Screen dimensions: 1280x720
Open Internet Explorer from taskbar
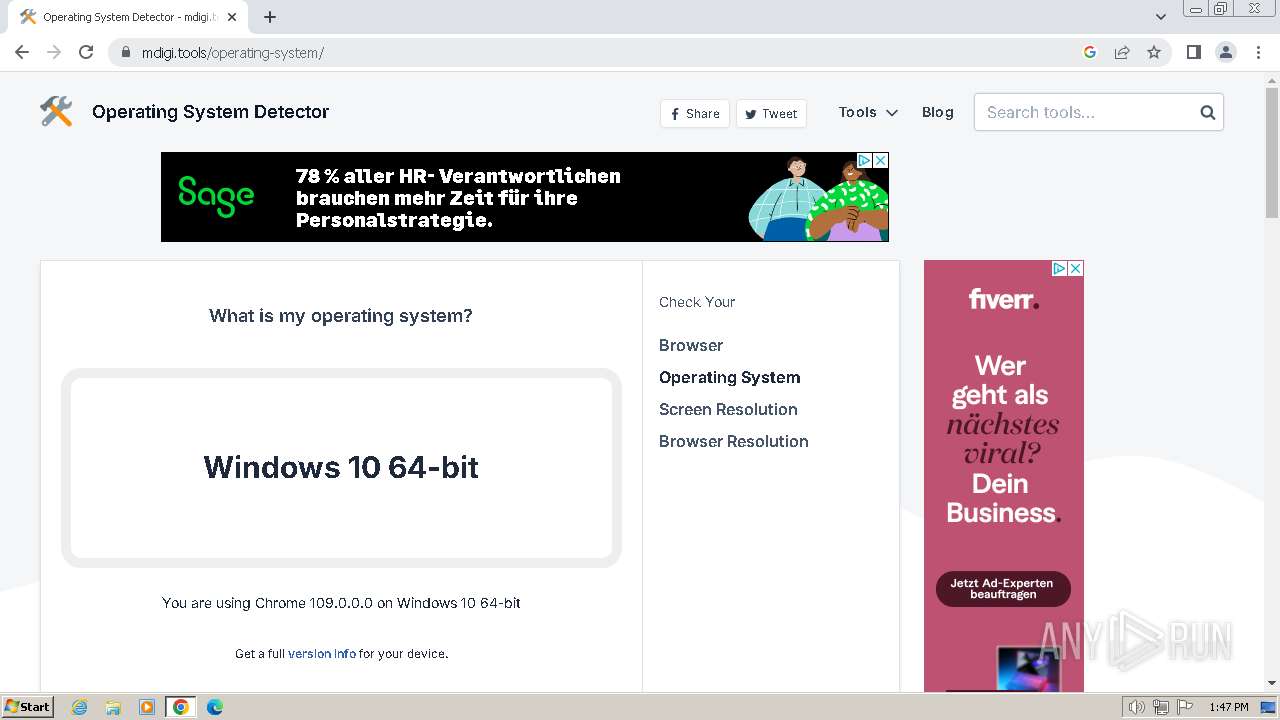pos(80,707)
